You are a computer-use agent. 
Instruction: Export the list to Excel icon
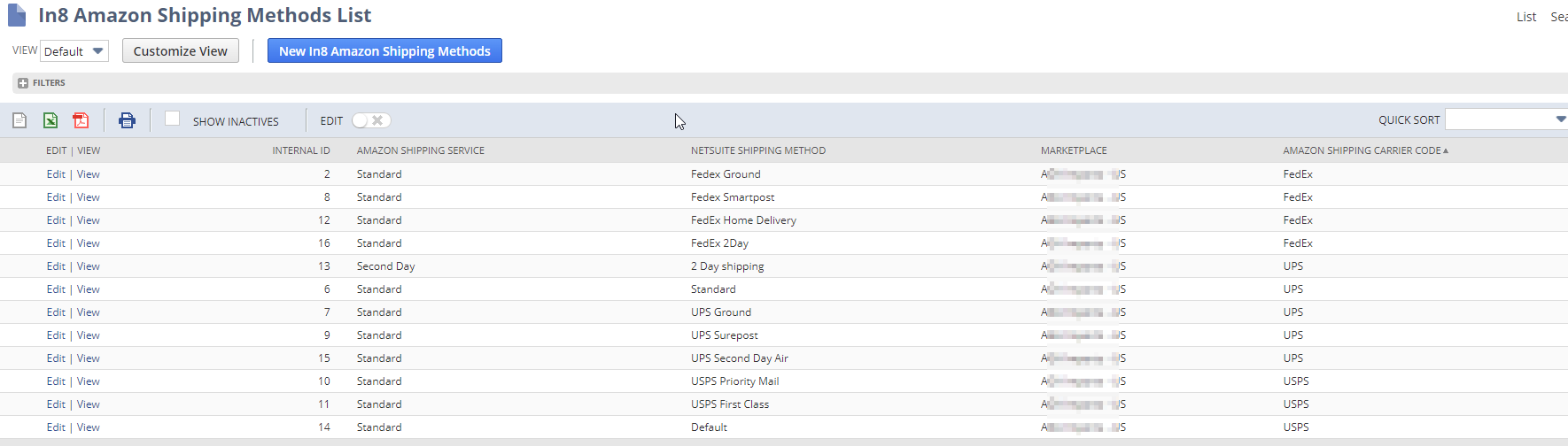coord(50,120)
